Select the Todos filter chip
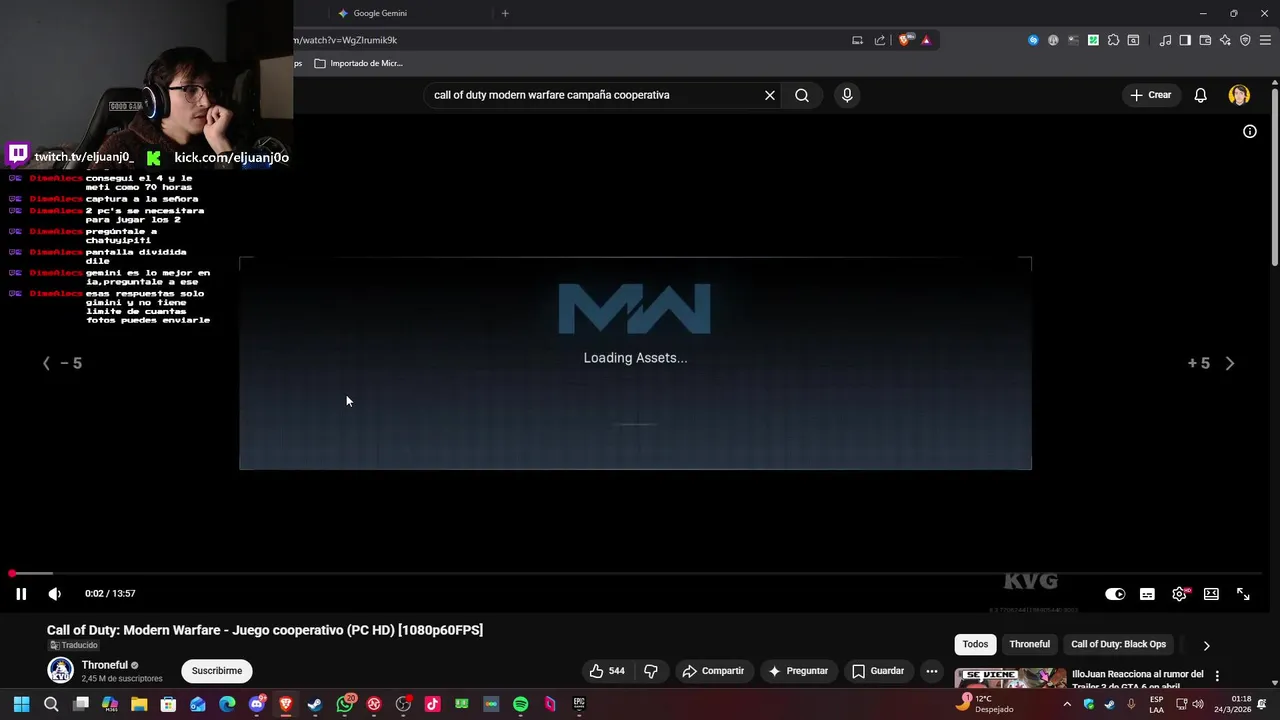 [x=975, y=644]
